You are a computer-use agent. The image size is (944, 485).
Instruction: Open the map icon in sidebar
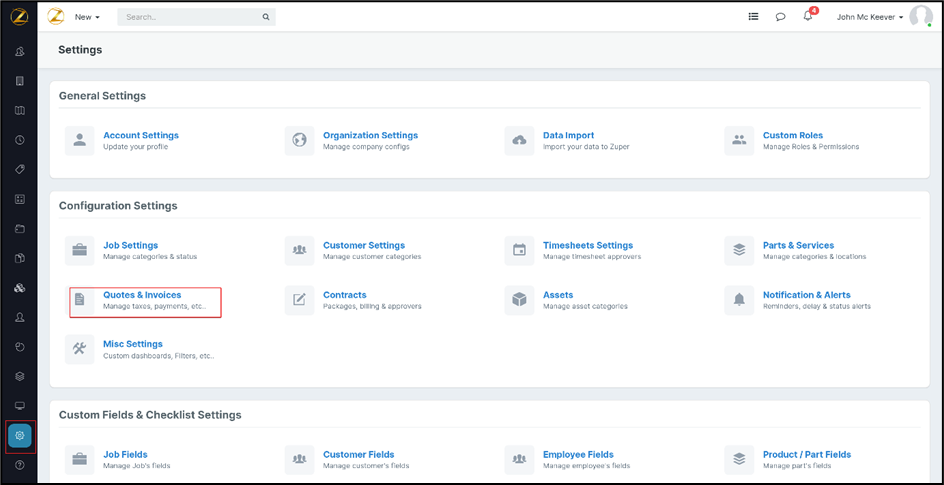click(x=20, y=110)
